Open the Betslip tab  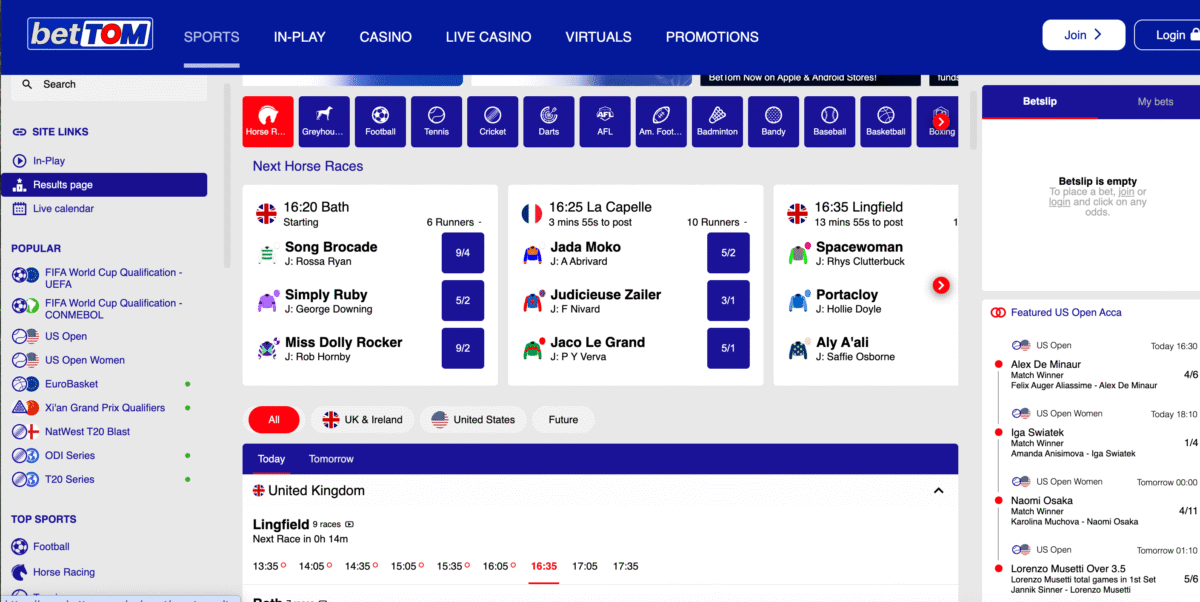point(1039,102)
